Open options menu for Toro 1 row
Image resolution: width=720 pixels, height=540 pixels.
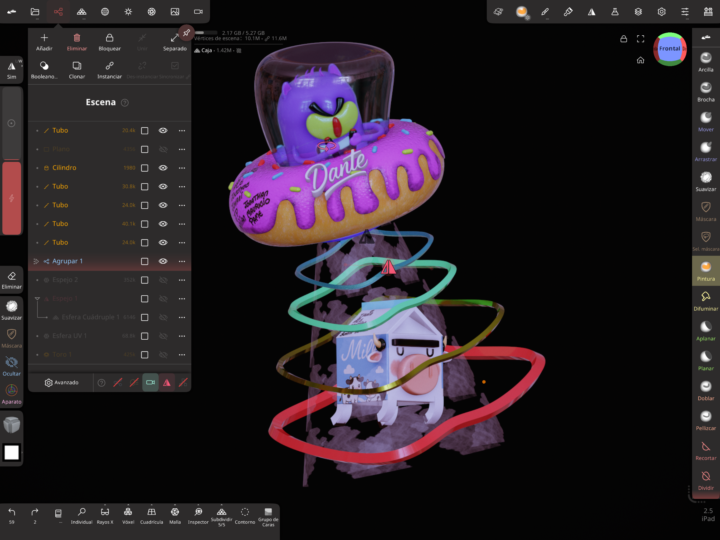click(x=182, y=354)
